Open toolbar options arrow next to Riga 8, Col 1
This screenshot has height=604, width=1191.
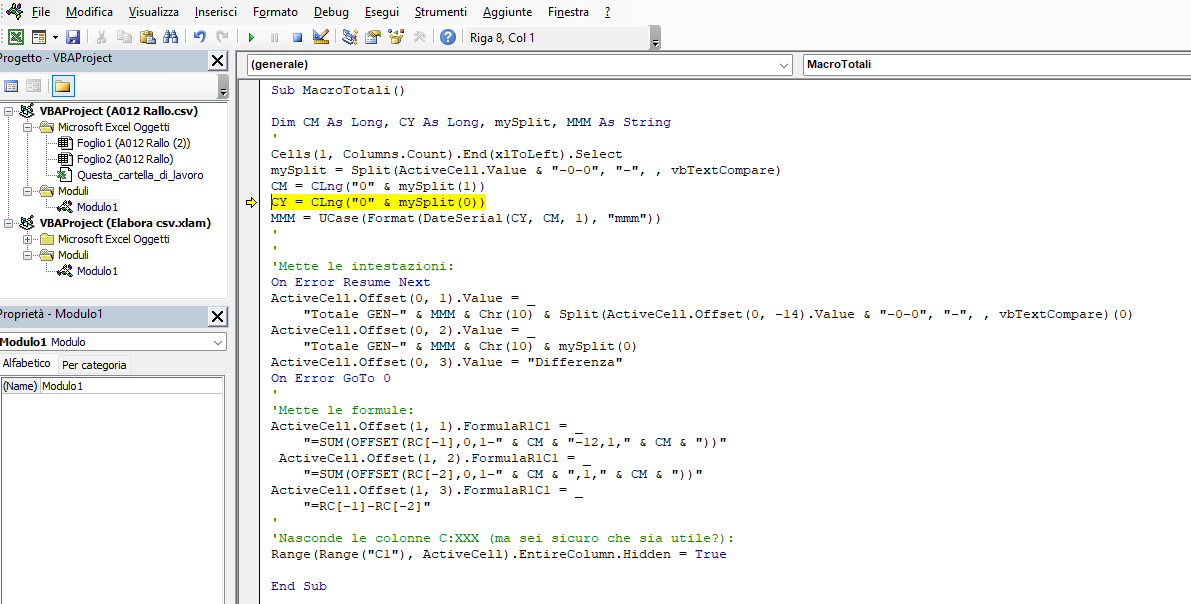tap(656, 38)
